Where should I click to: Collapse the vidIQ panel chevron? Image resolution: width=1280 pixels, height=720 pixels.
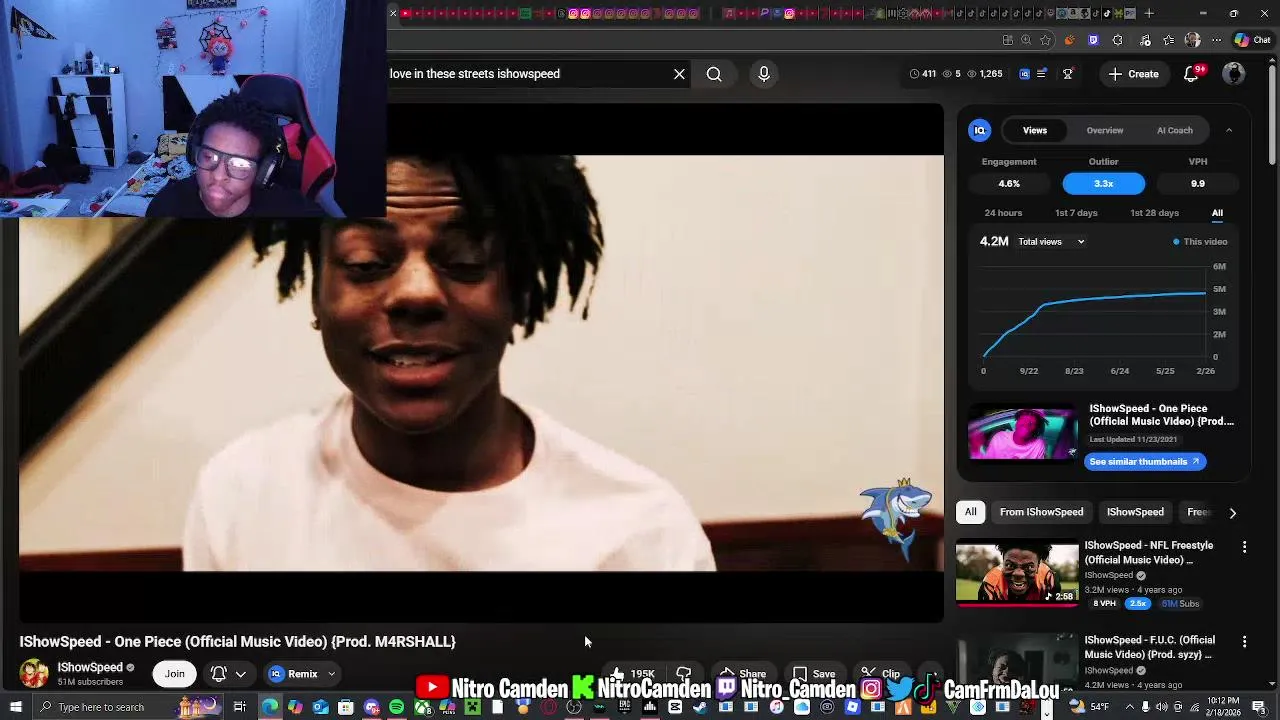coord(1229,130)
